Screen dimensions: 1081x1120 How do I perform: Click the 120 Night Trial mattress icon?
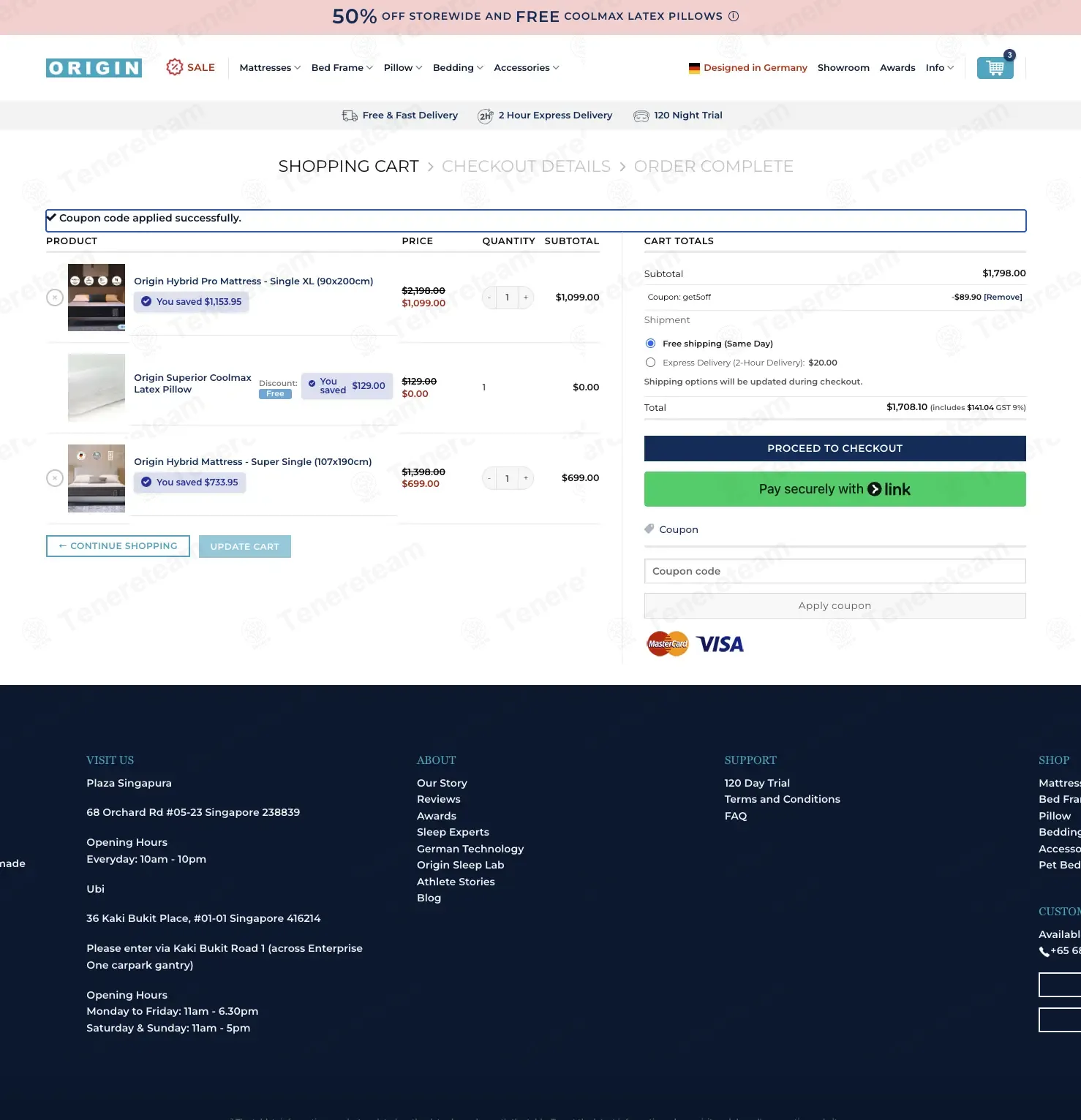point(641,116)
